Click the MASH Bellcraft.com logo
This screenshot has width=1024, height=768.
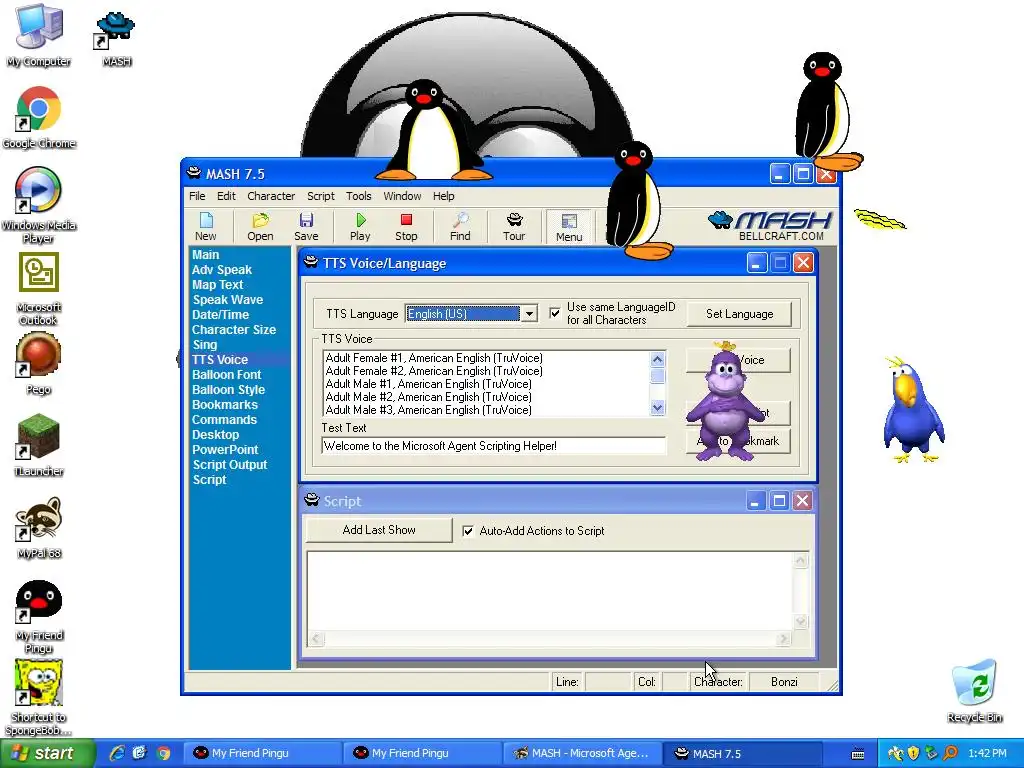pos(770,226)
